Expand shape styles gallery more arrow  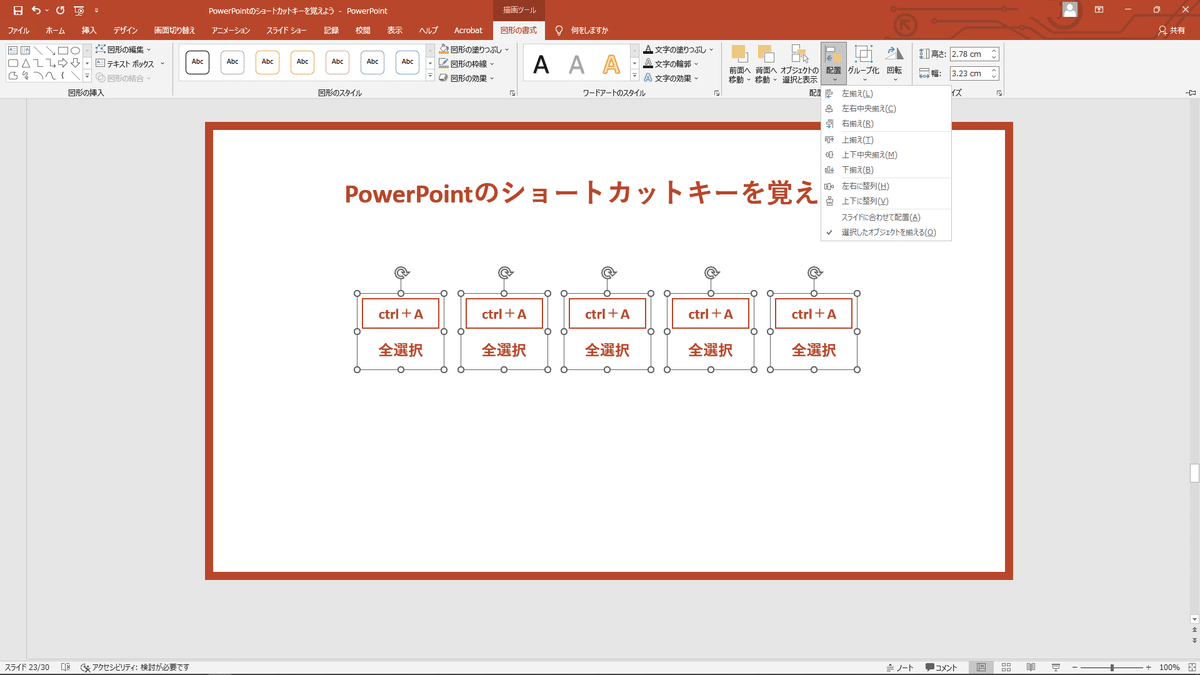pyautogui.click(x=431, y=76)
